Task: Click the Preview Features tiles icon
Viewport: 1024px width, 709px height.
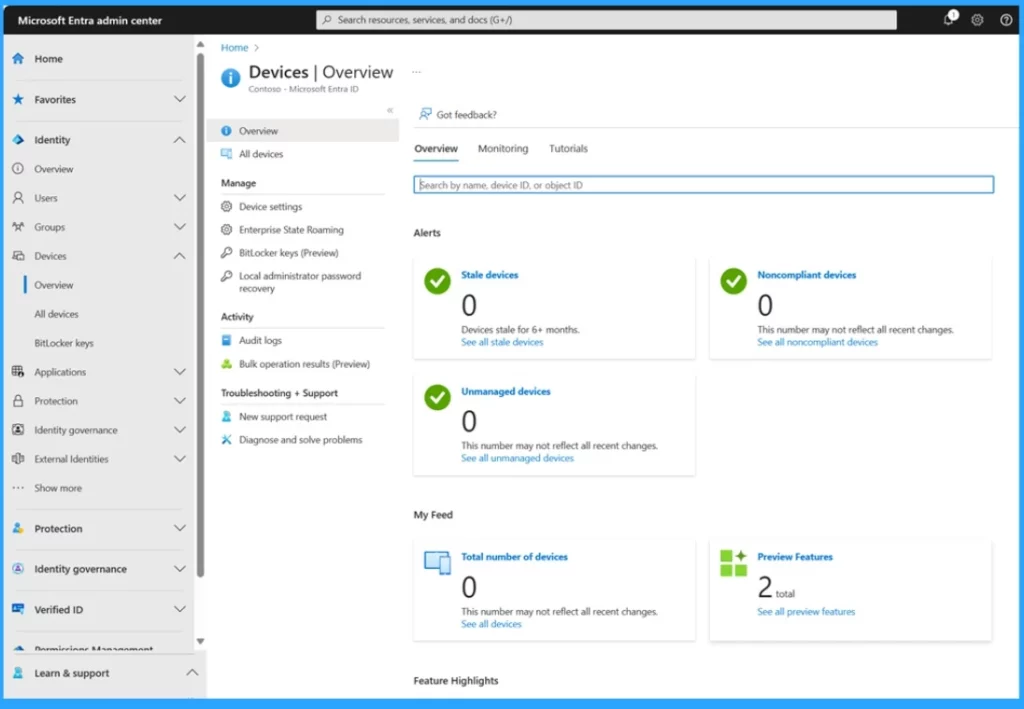Action: (733, 563)
